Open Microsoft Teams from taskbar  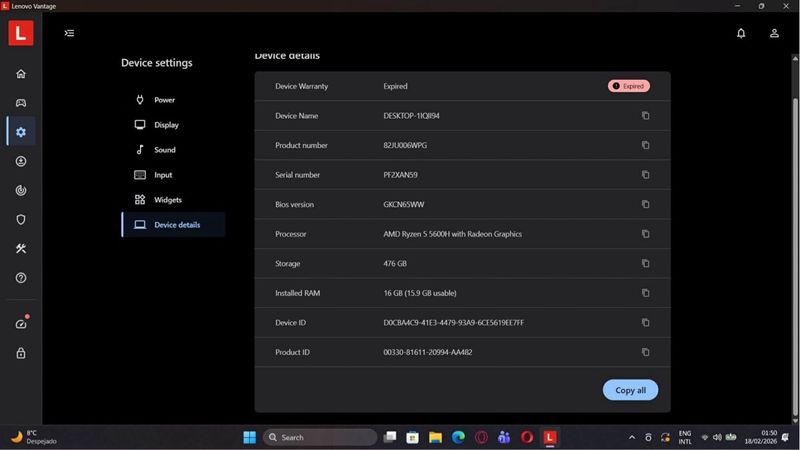(x=504, y=437)
